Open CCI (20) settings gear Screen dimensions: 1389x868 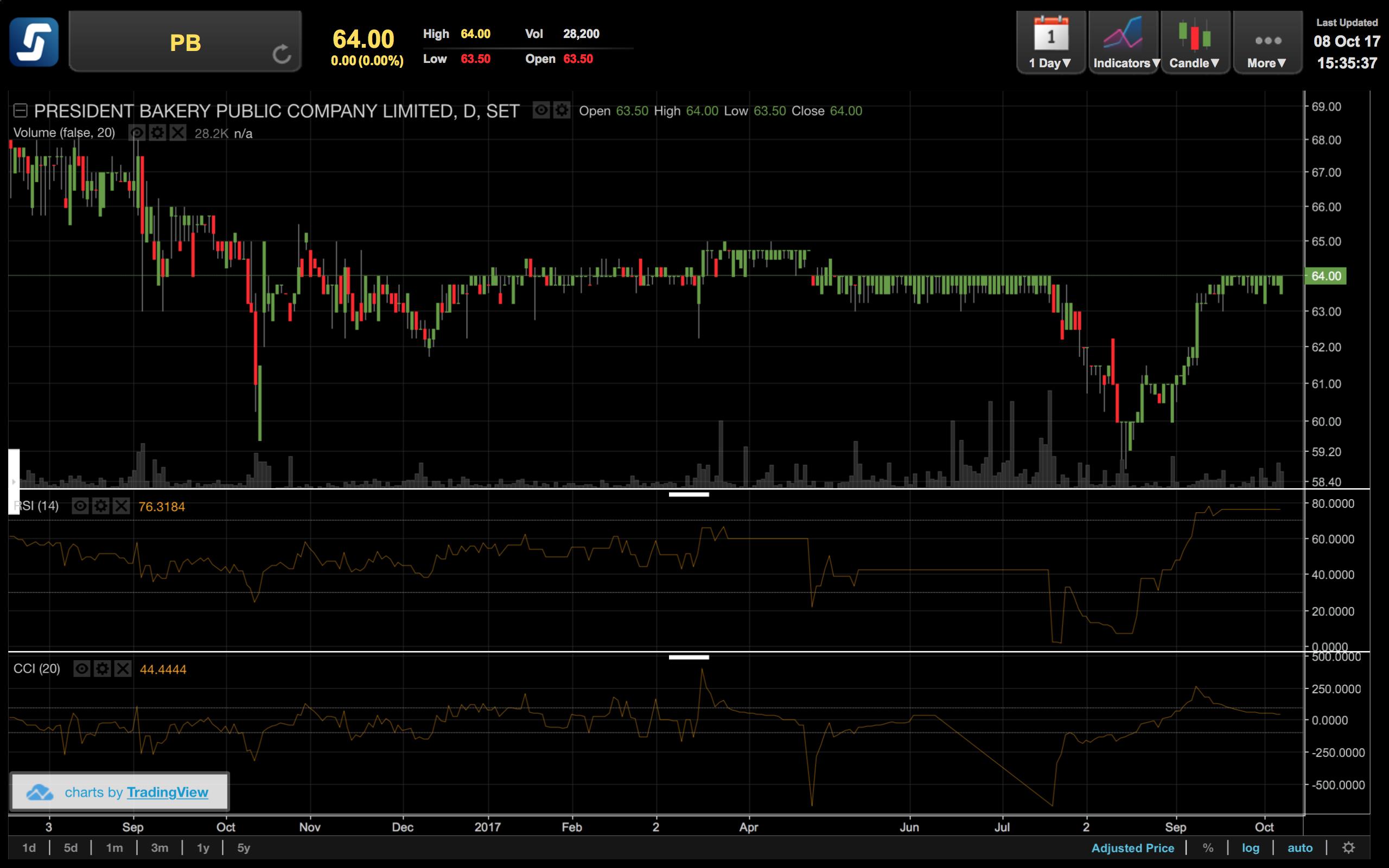pyautogui.click(x=103, y=669)
